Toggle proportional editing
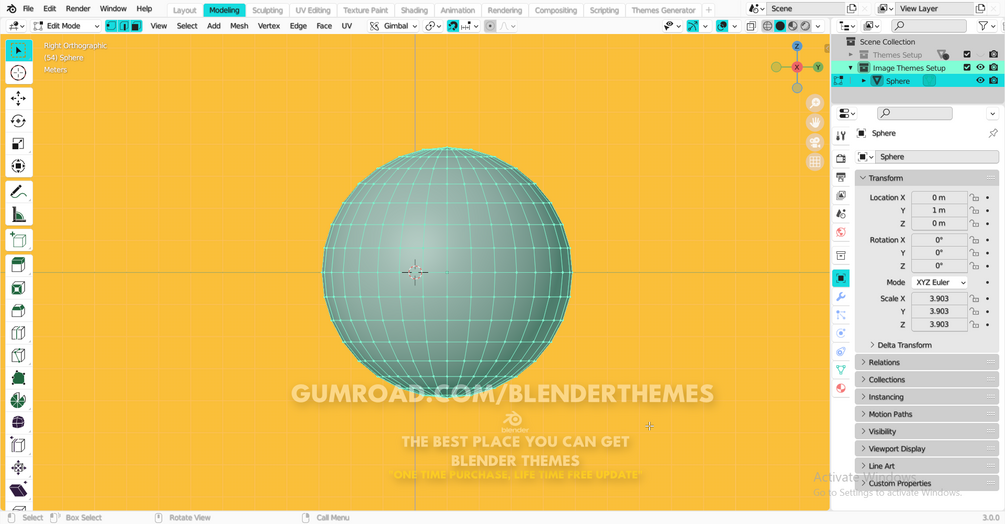Viewport: 1005px width, 524px height. point(490,26)
